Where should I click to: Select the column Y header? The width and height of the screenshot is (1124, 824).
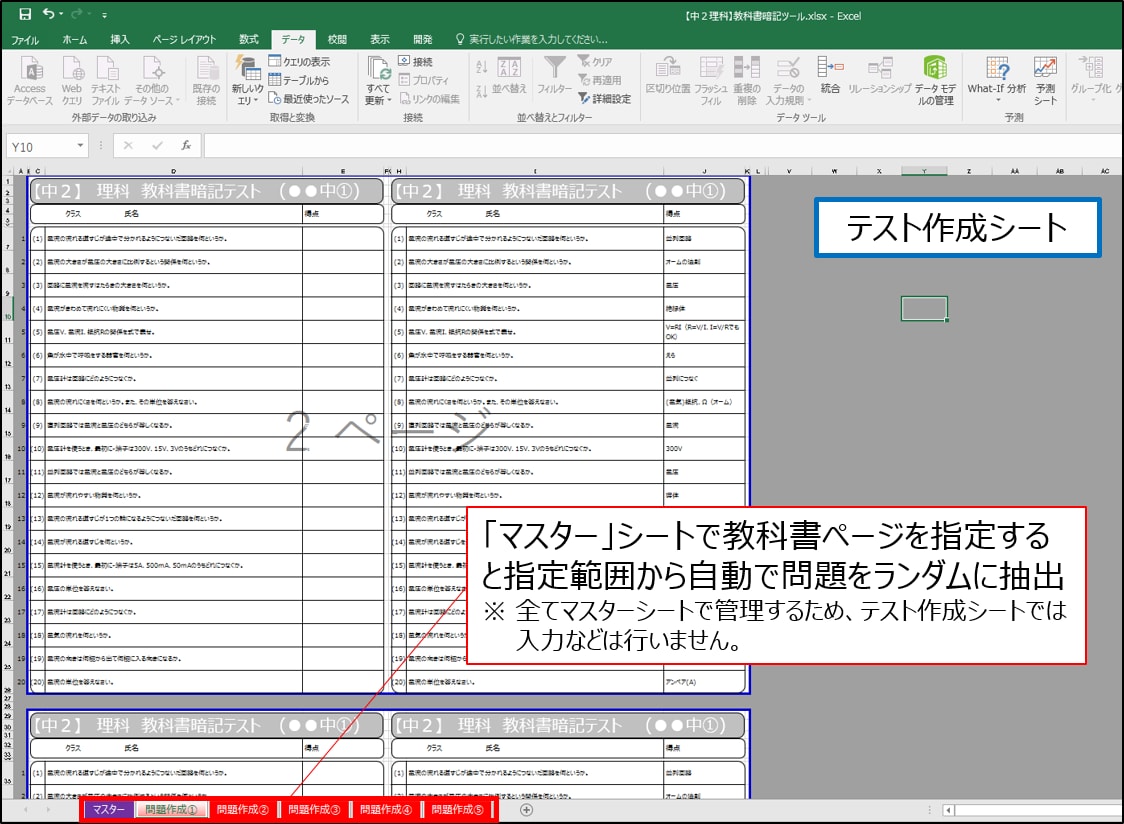[924, 171]
